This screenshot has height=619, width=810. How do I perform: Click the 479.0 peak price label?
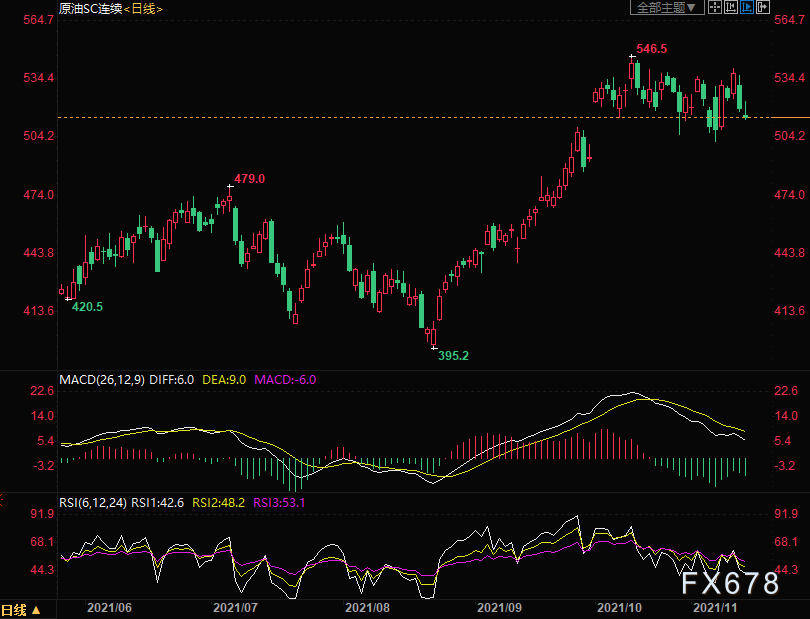click(x=250, y=179)
